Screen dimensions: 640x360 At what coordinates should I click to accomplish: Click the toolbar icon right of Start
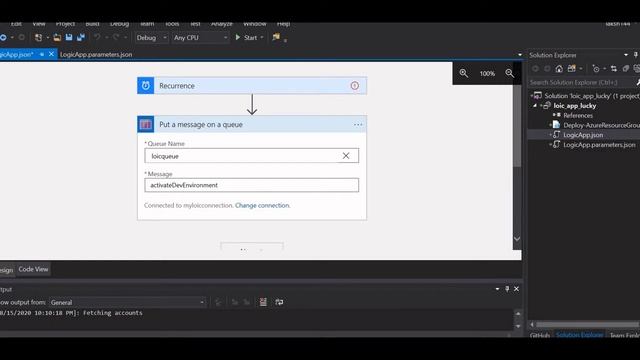click(x=276, y=37)
